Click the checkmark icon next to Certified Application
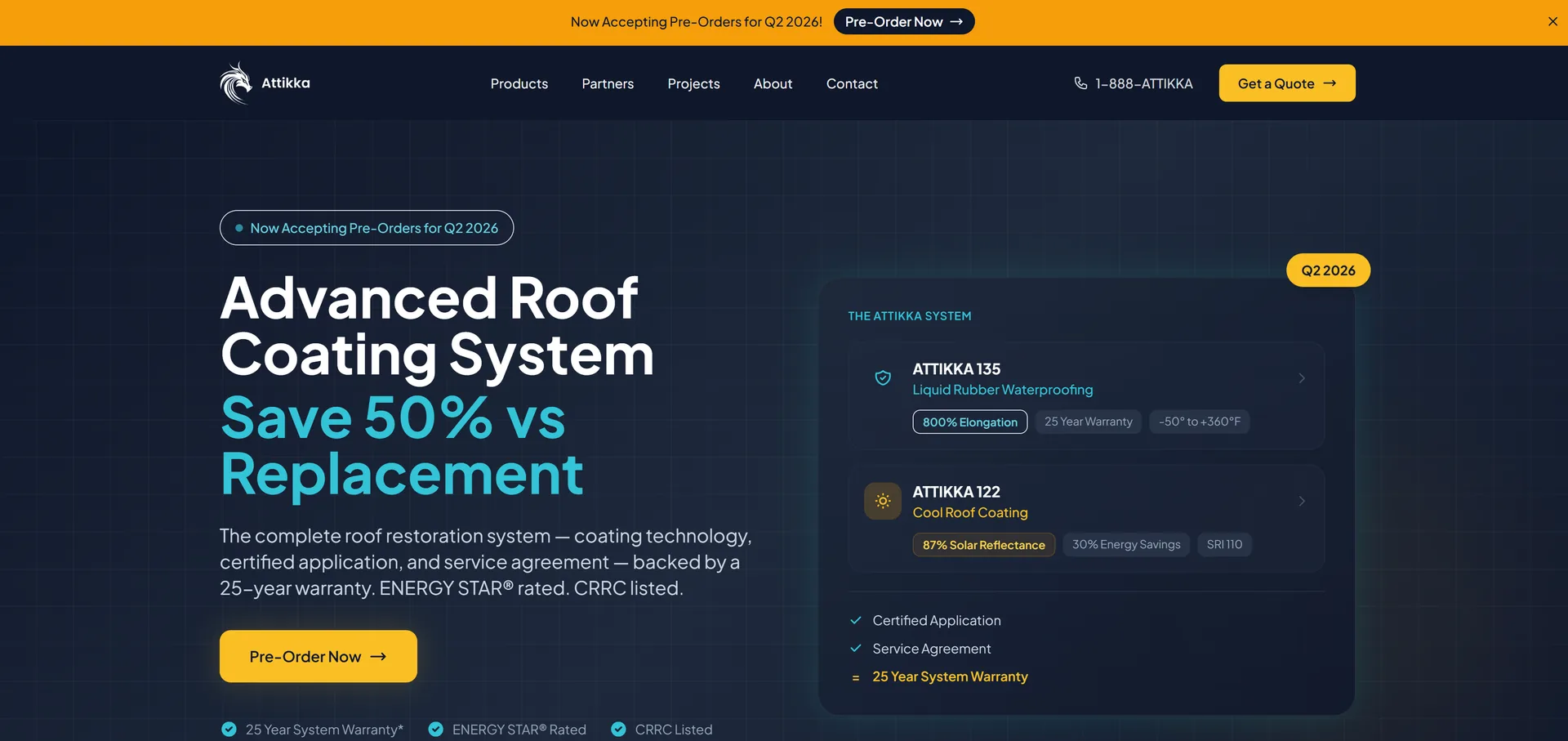Screen dimensions: 1568x741 pyautogui.click(x=856, y=620)
